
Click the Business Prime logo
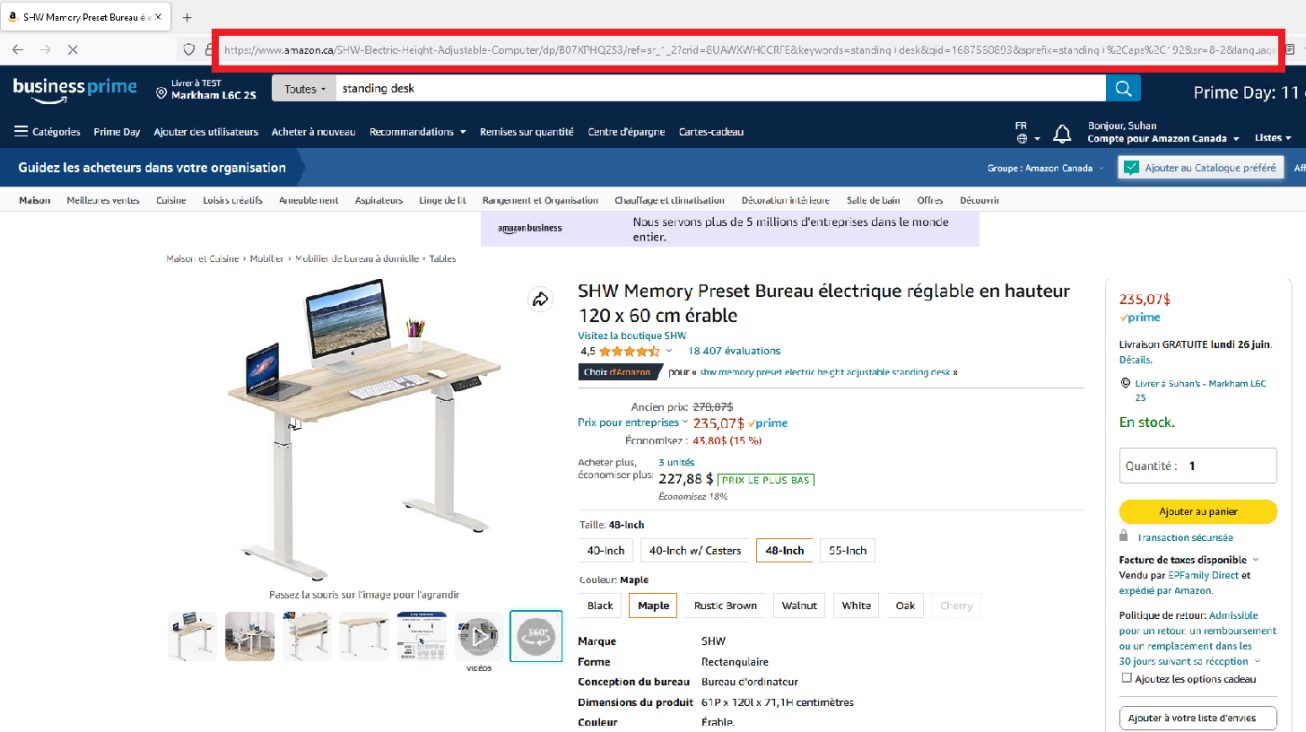pyautogui.click(x=75, y=87)
